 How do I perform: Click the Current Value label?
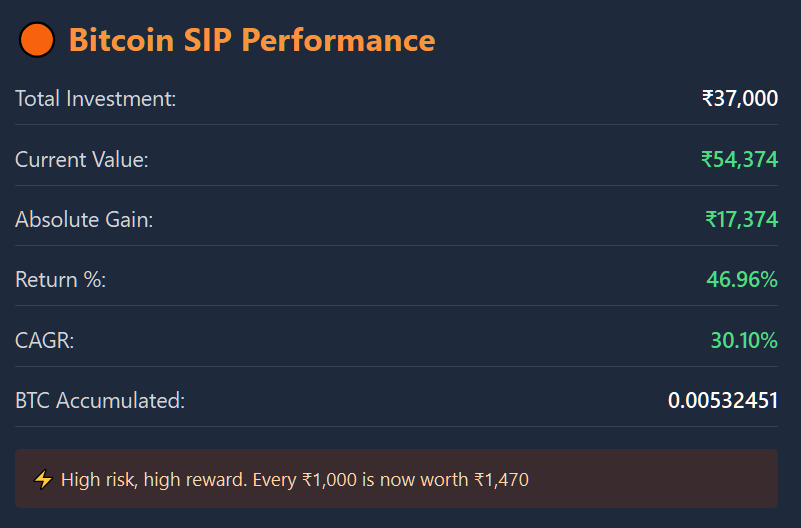click(x=82, y=159)
